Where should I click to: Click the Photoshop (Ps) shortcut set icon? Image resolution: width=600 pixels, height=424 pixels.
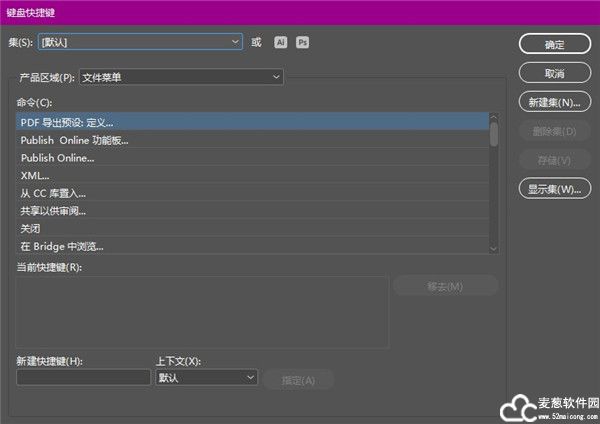point(303,42)
